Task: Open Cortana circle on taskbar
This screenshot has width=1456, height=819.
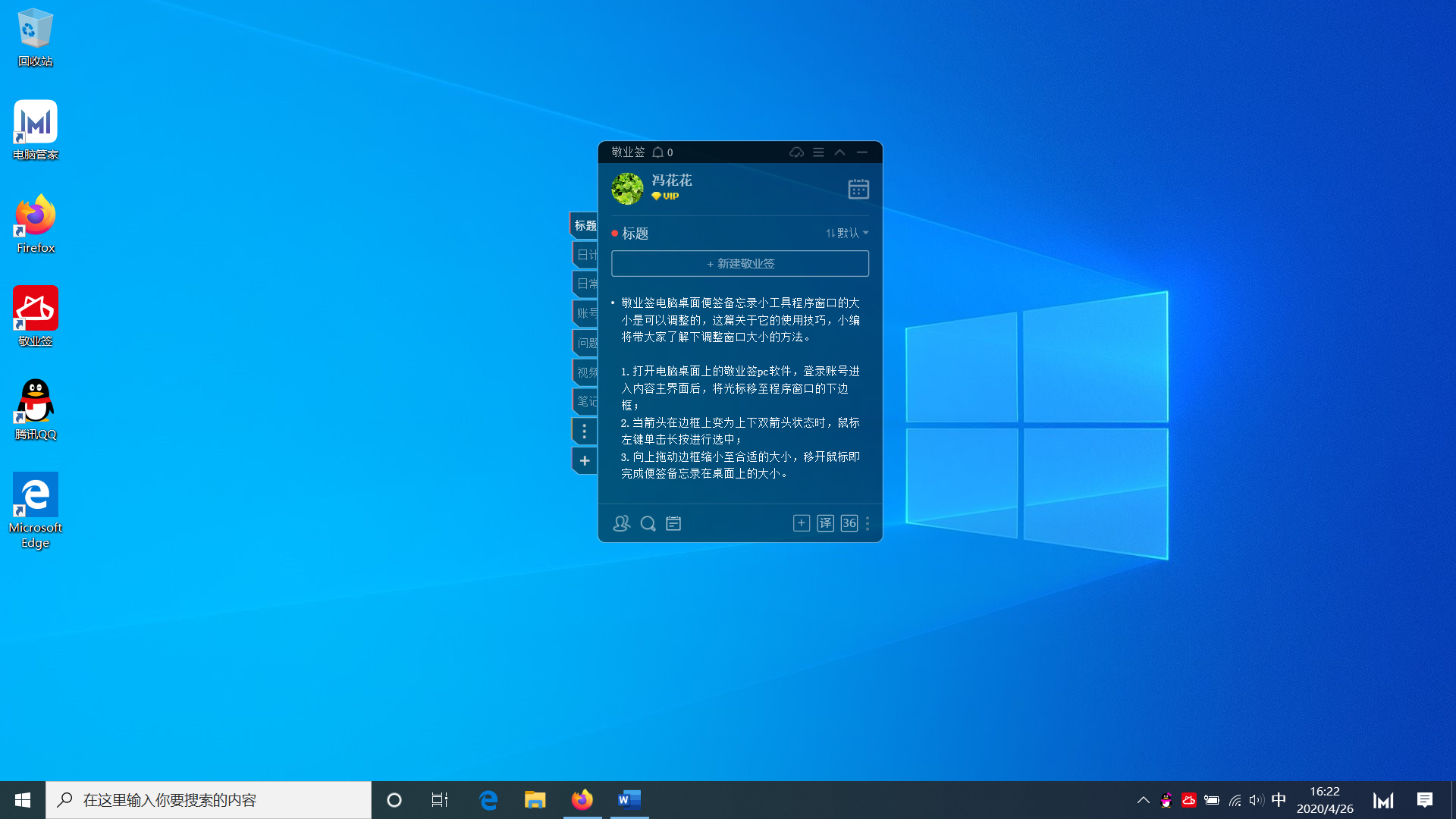Action: coord(394,800)
